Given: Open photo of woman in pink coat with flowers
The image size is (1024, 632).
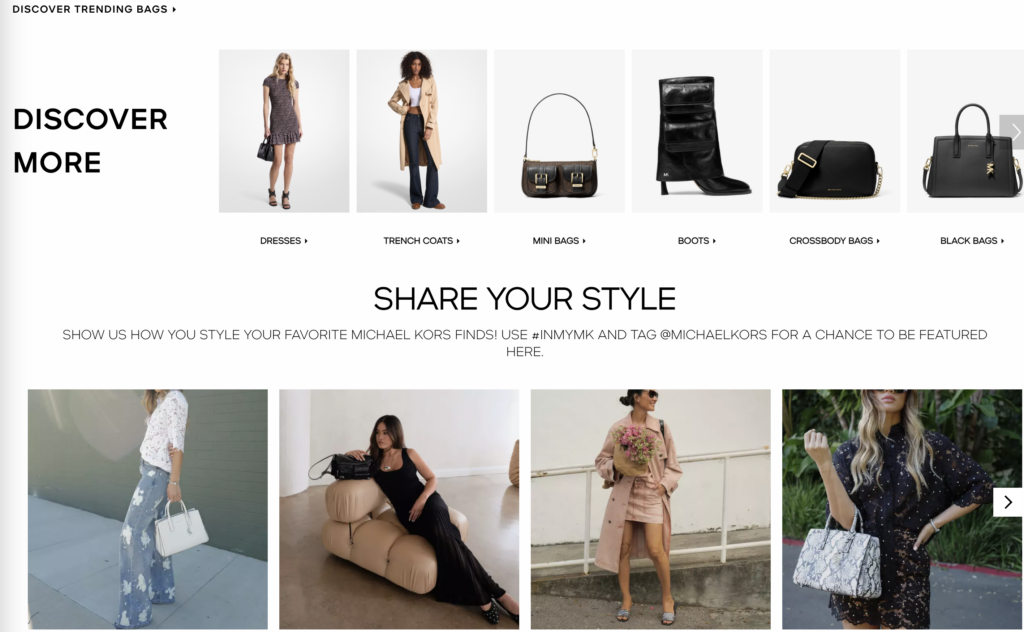Looking at the screenshot, I should click(x=650, y=509).
